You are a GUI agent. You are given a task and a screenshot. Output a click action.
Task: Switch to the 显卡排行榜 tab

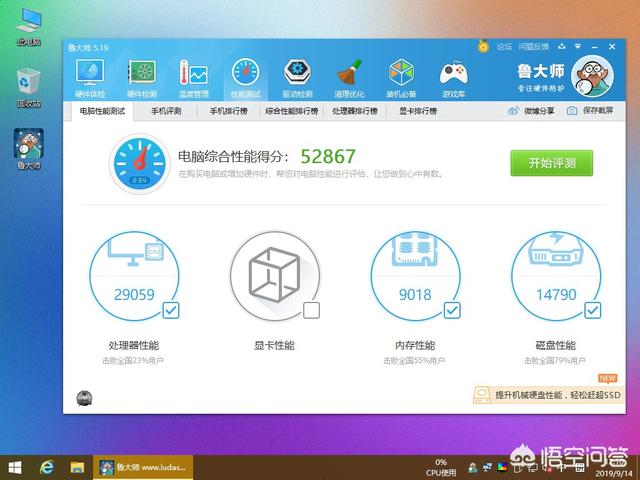coord(418,111)
